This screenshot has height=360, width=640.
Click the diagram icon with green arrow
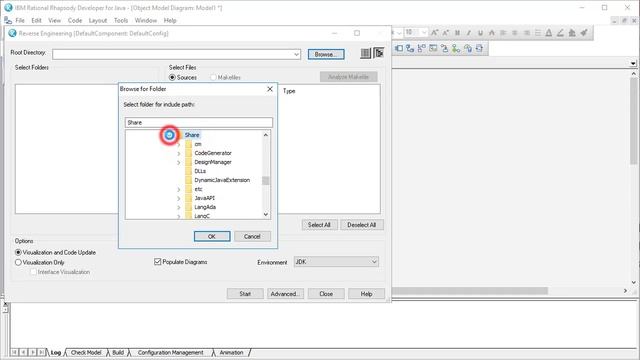[456, 49]
